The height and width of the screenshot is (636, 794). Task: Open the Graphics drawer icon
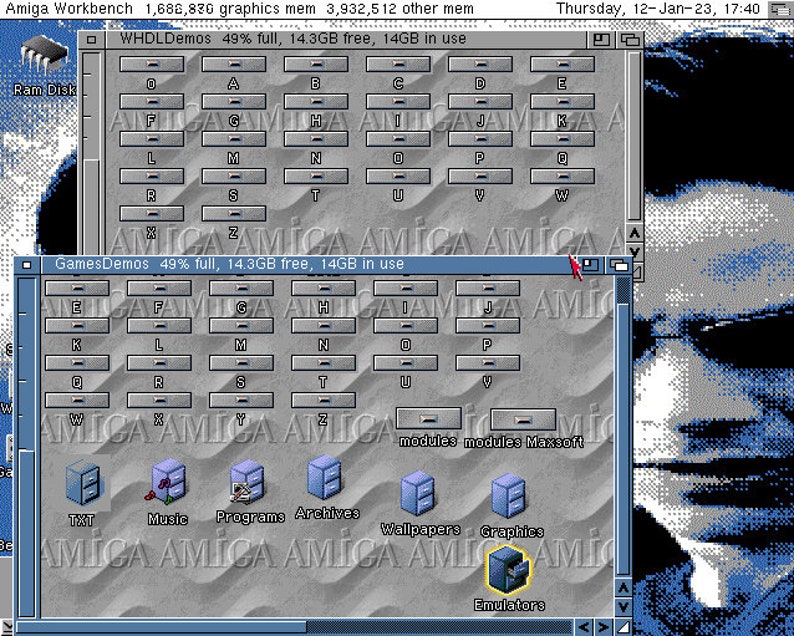[x=508, y=496]
